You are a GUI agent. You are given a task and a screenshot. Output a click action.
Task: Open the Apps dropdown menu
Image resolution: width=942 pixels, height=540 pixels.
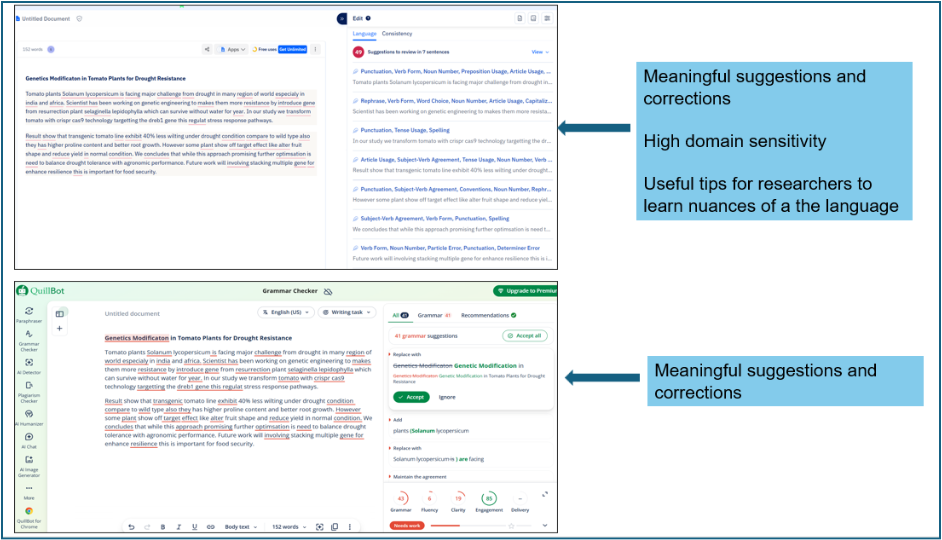click(235, 49)
